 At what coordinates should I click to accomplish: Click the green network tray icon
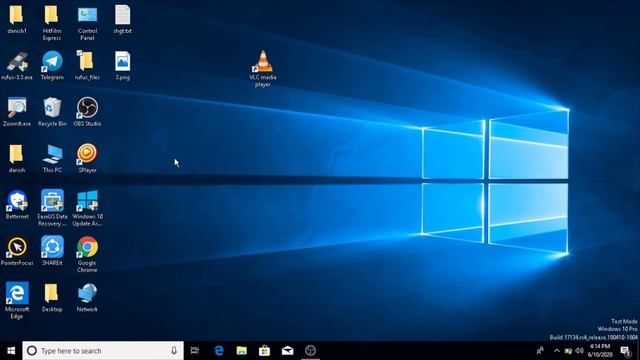pyautogui.click(x=568, y=351)
